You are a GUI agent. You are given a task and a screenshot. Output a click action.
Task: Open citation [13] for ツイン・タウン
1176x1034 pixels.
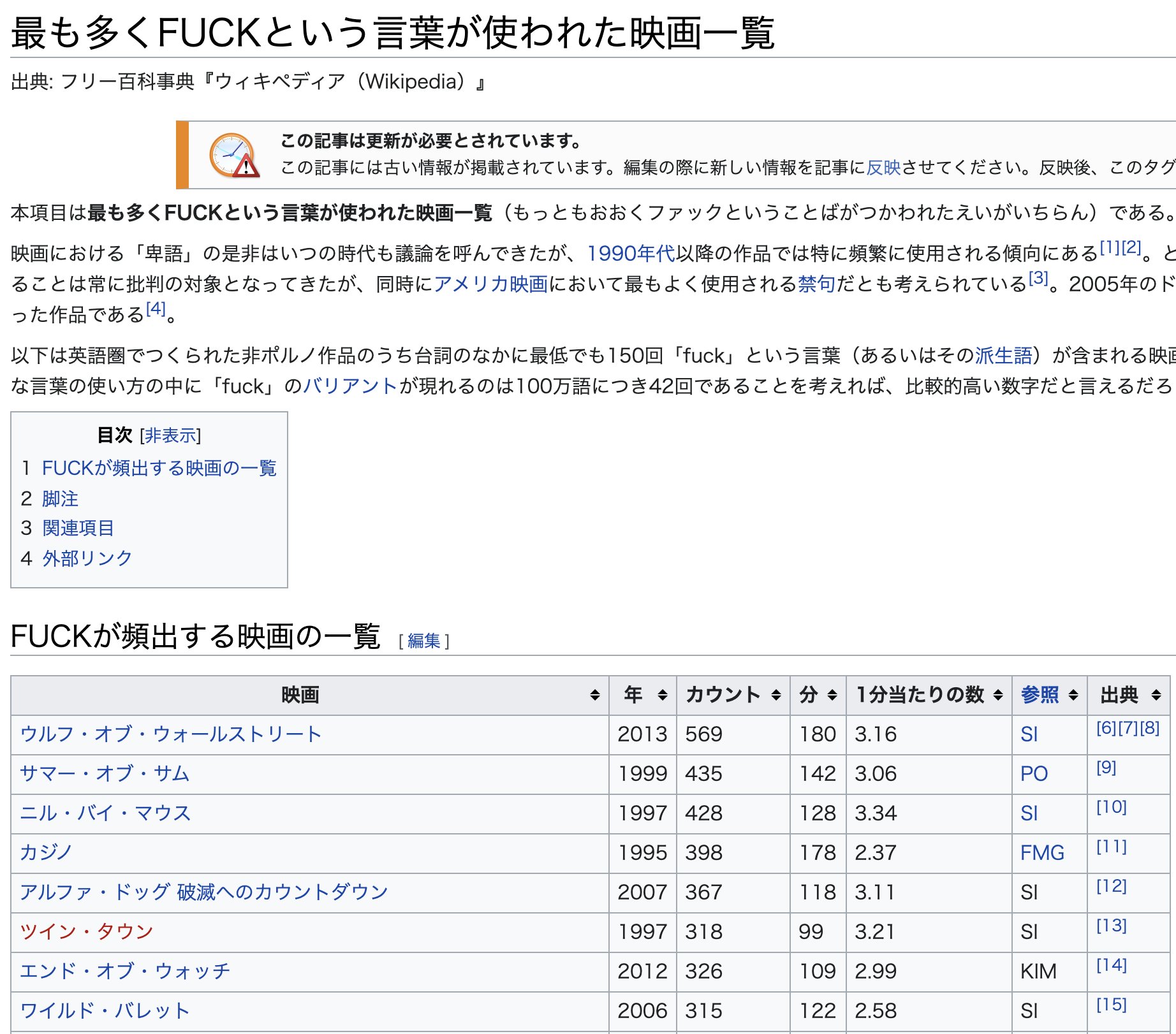pyautogui.click(x=1112, y=926)
